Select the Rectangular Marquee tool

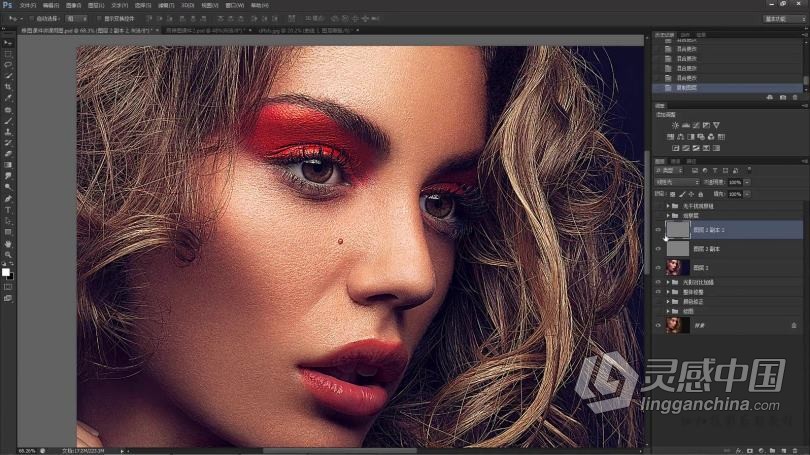[x=8, y=54]
